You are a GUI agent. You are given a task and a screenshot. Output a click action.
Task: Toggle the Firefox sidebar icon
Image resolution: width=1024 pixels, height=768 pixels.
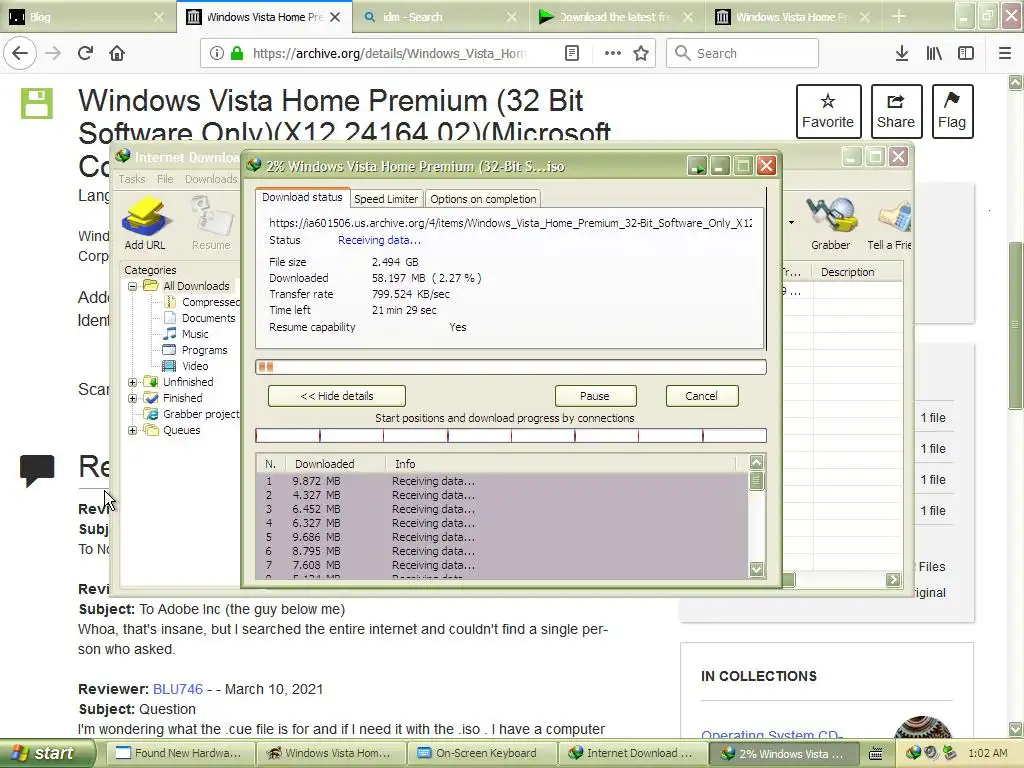coord(966,53)
